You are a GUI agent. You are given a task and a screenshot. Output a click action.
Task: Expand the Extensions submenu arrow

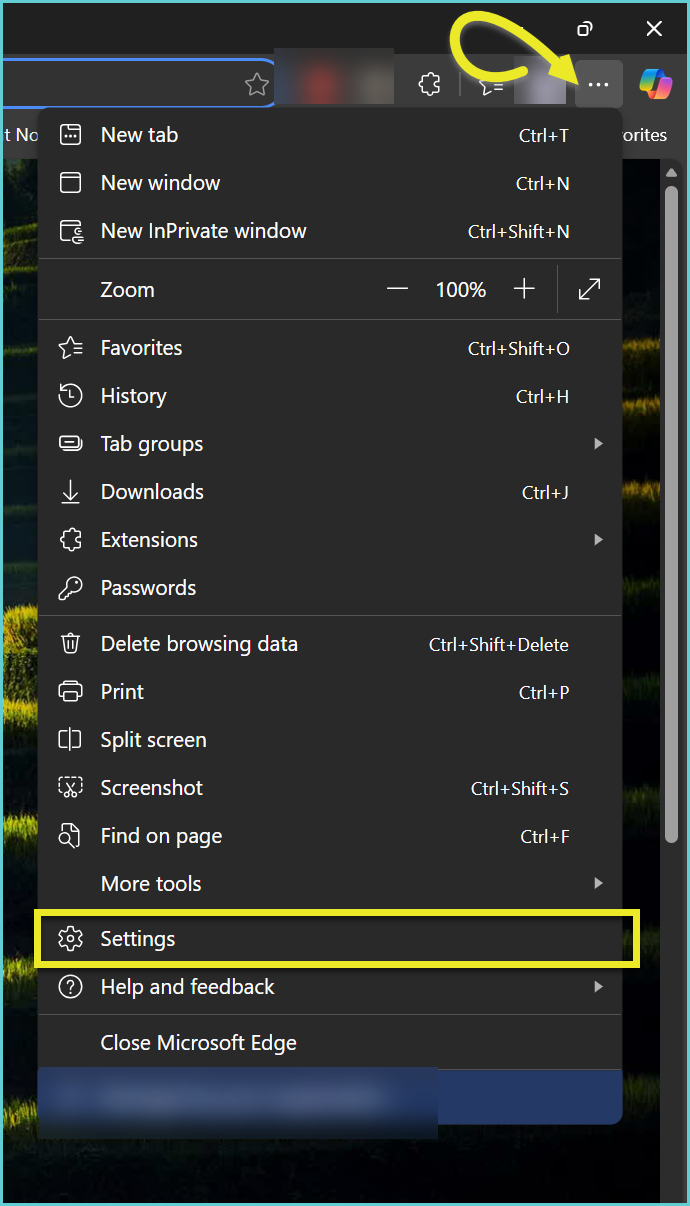point(598,540)
